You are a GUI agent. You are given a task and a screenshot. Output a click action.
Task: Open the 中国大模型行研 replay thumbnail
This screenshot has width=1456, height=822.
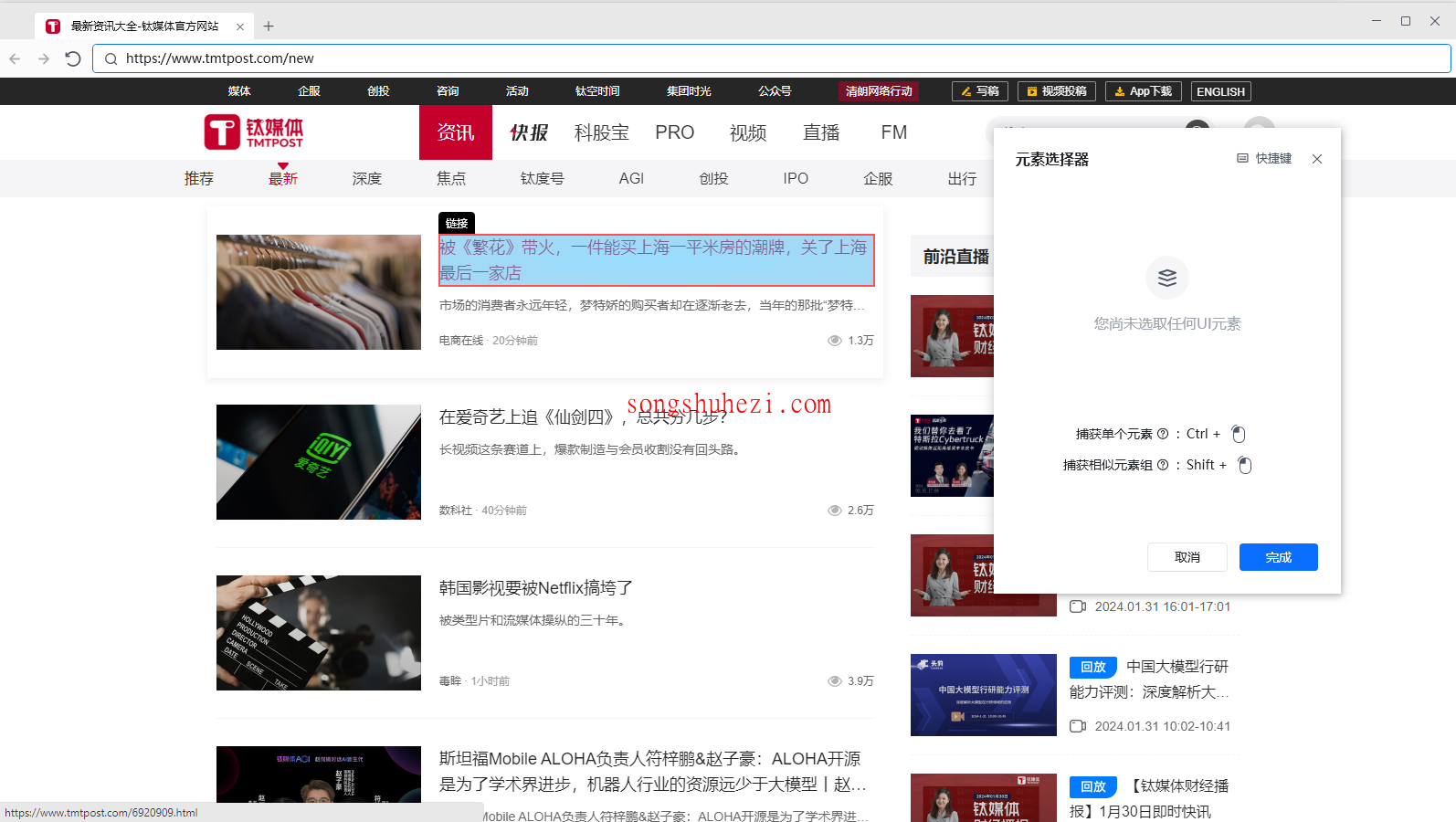(x=984, y=695)
